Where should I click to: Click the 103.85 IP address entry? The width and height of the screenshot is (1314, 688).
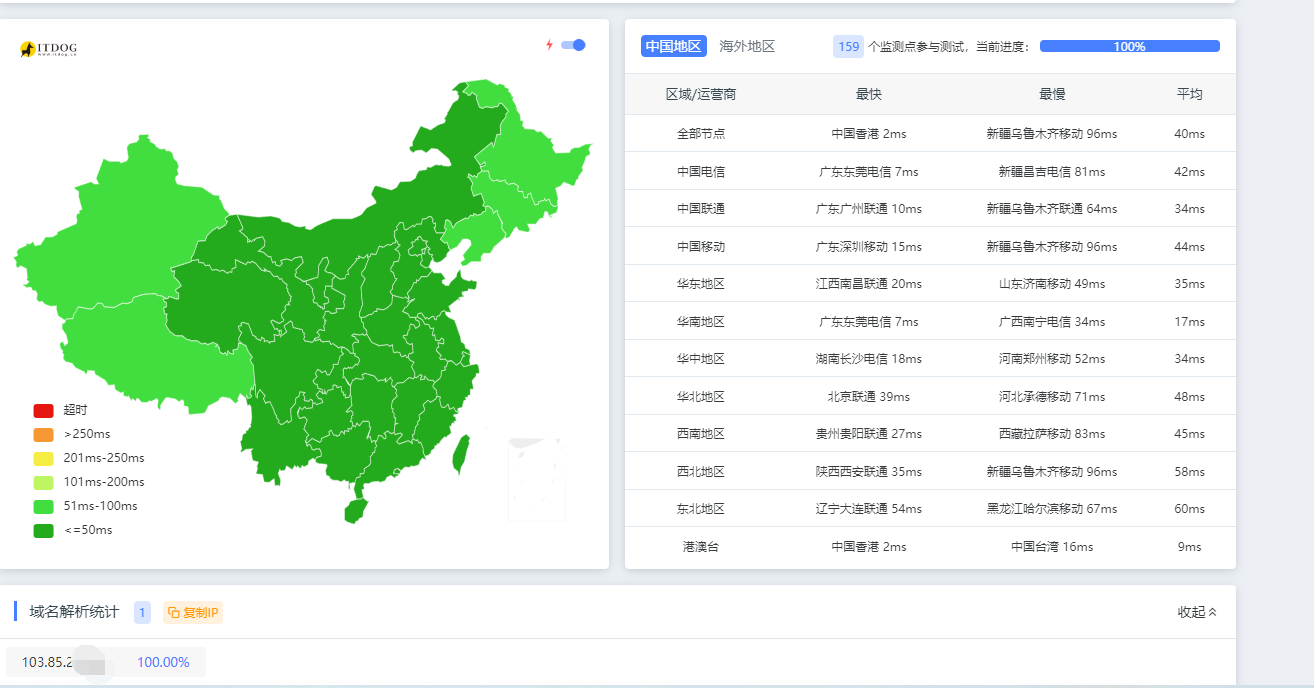tap(48, 662)
